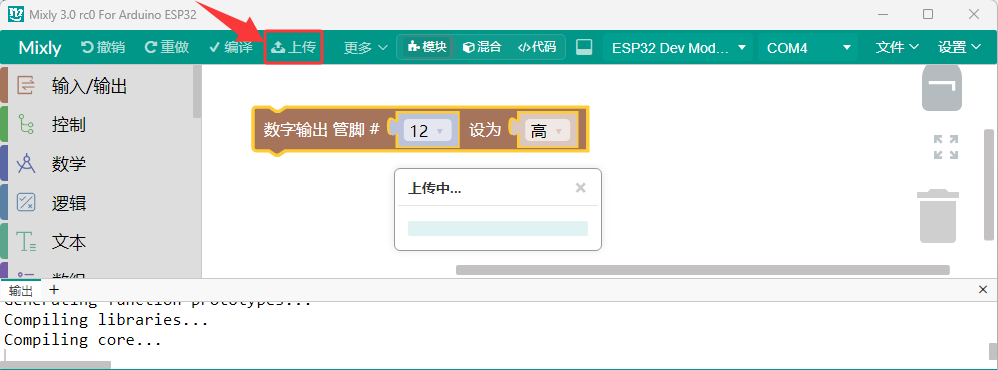Click the workspace vertical scrollbar
Viewport: 998px width, 370px height.
click(x=988, y=186)
